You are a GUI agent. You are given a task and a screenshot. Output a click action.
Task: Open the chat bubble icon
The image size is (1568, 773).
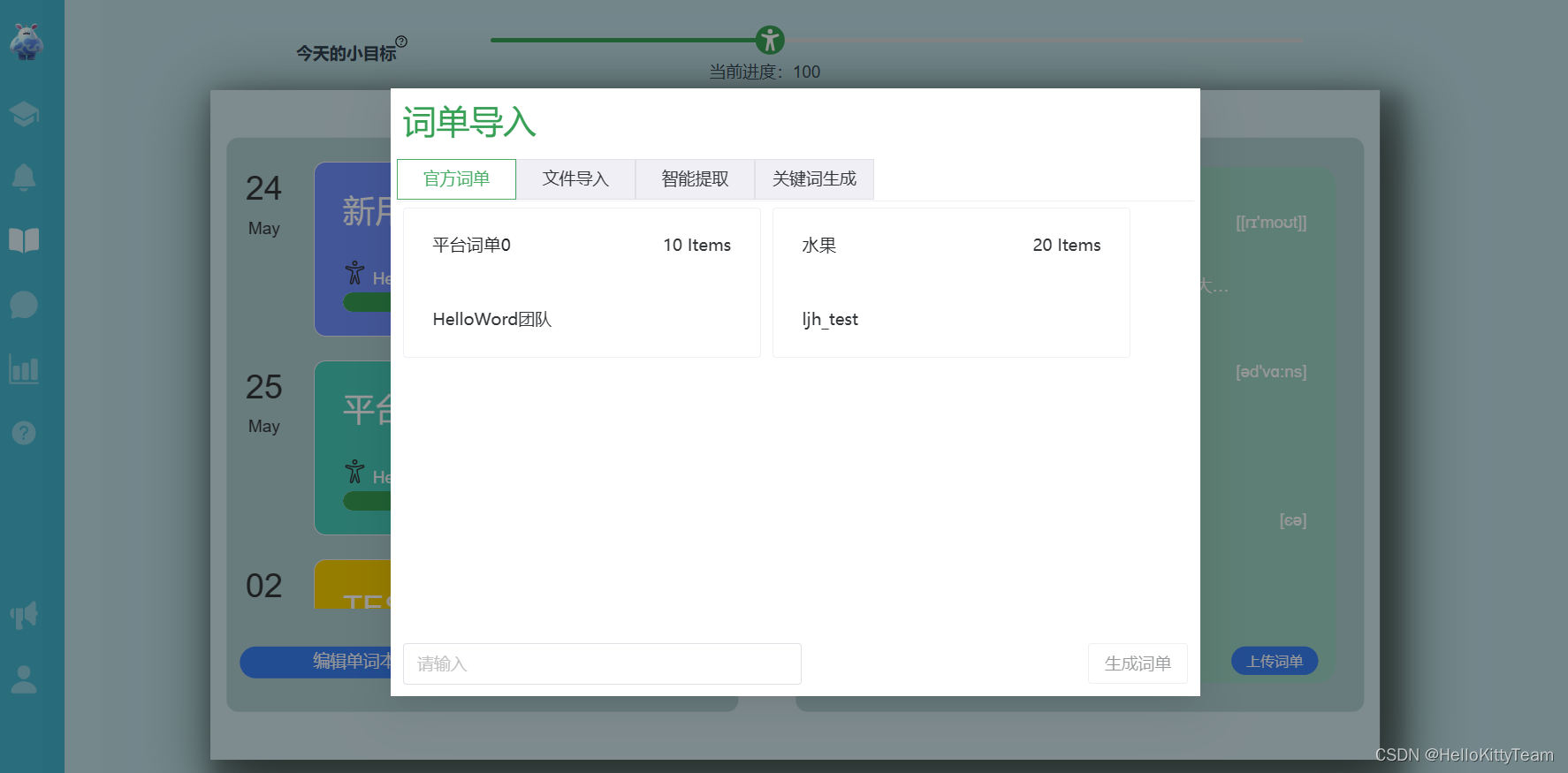[x=24, y=305]
